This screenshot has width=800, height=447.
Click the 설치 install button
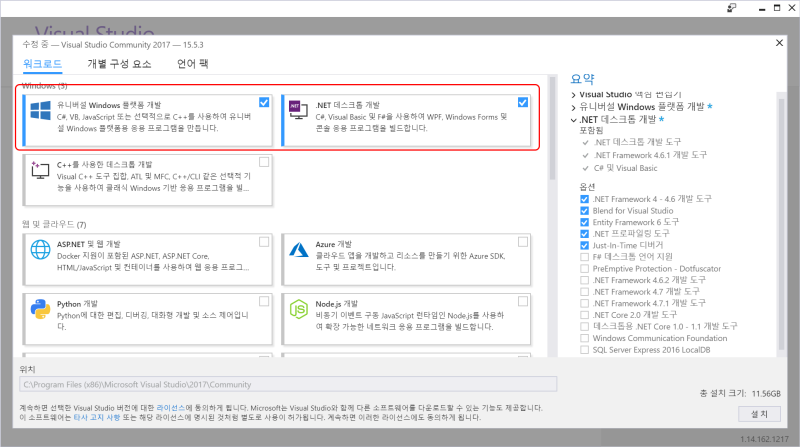759,414
